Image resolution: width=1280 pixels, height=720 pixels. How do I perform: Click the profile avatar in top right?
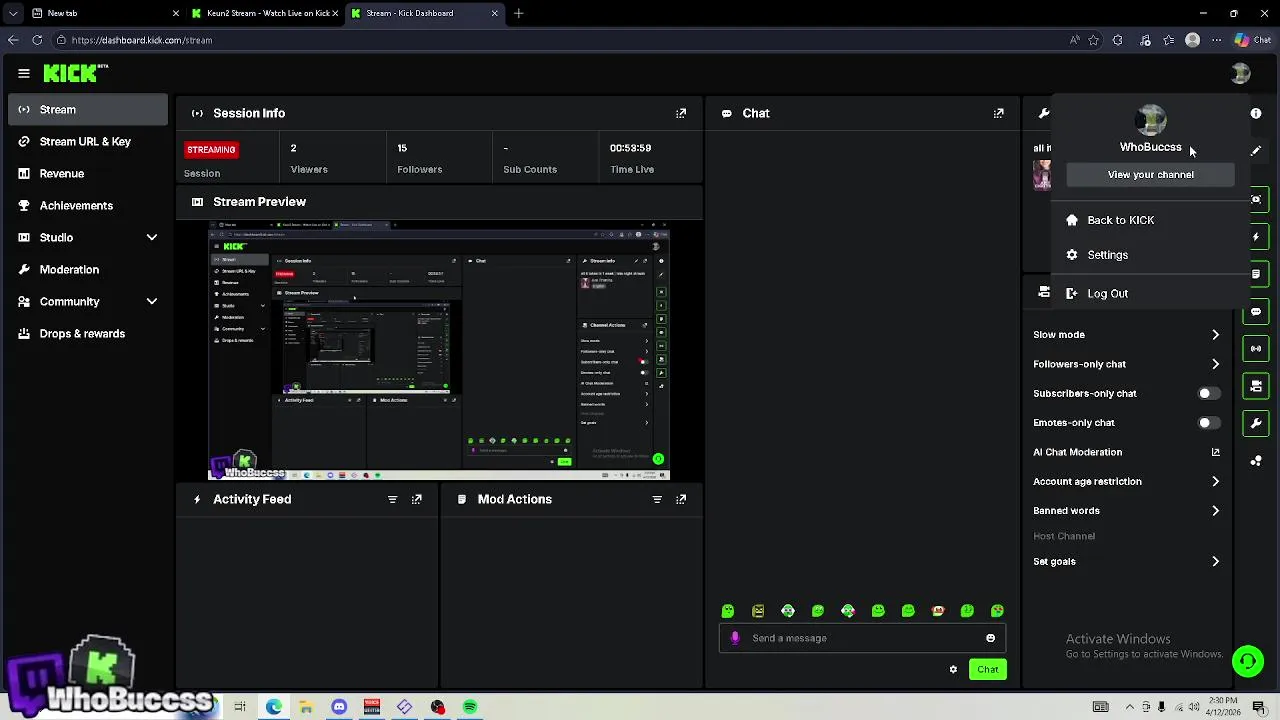pyautogui.click(x=1240, y=73)
